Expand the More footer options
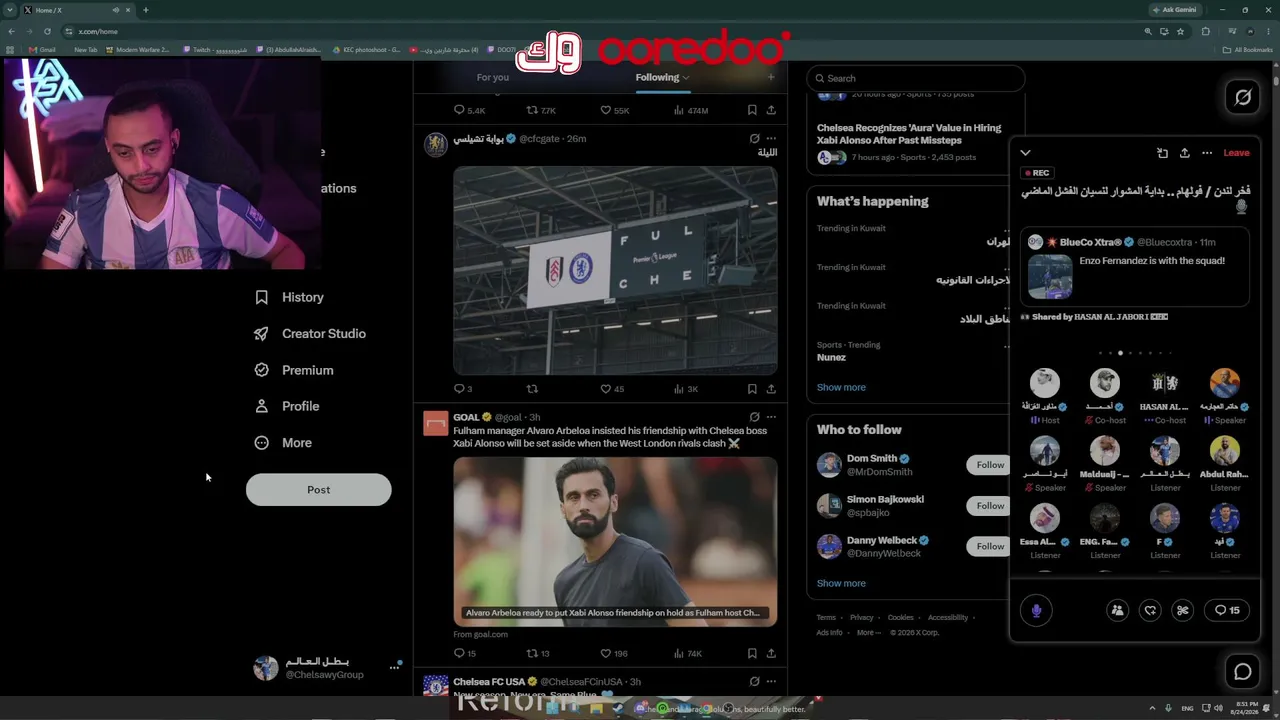 (x=868, y=633)
